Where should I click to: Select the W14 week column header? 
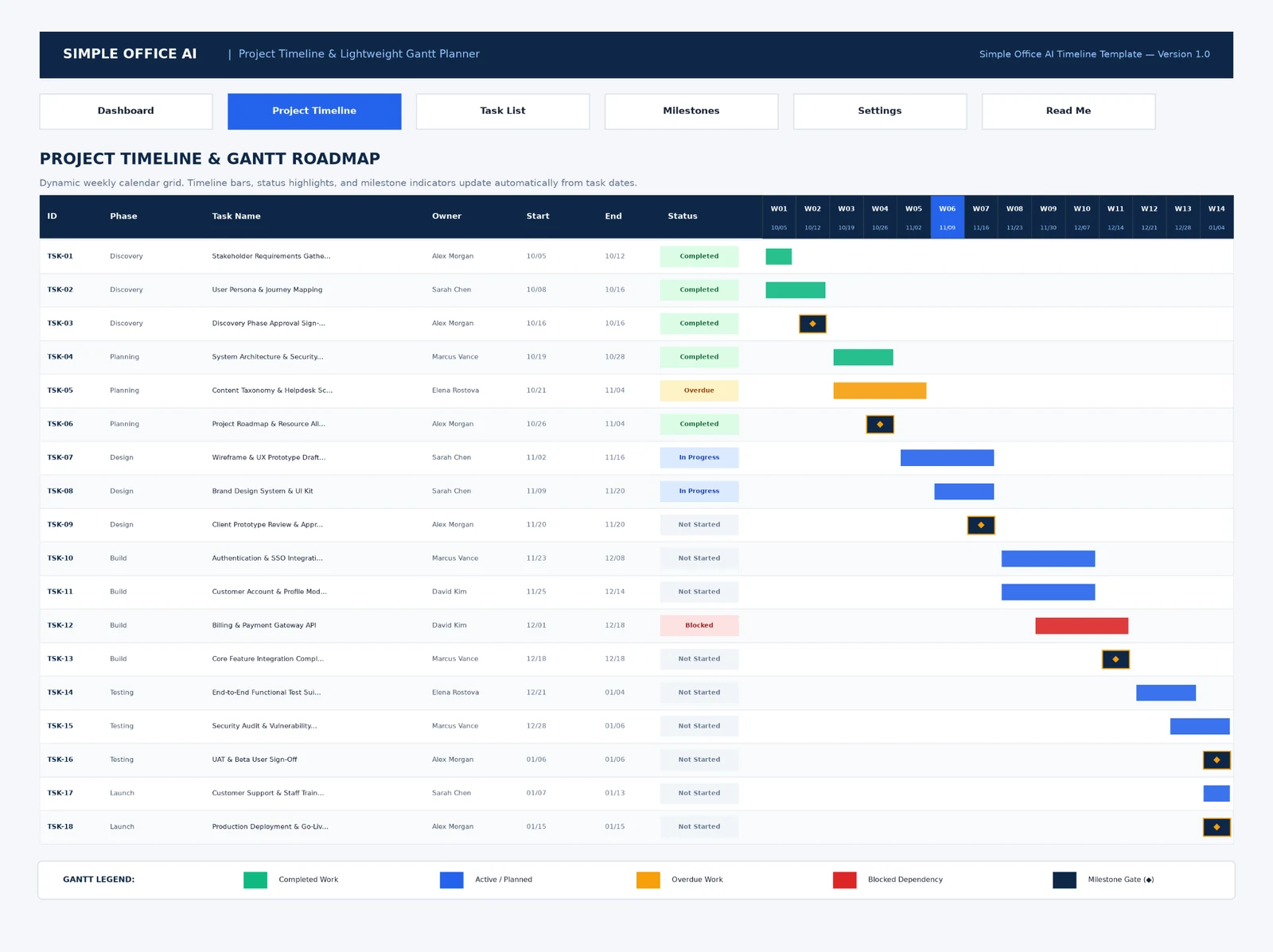point(1217,217)
